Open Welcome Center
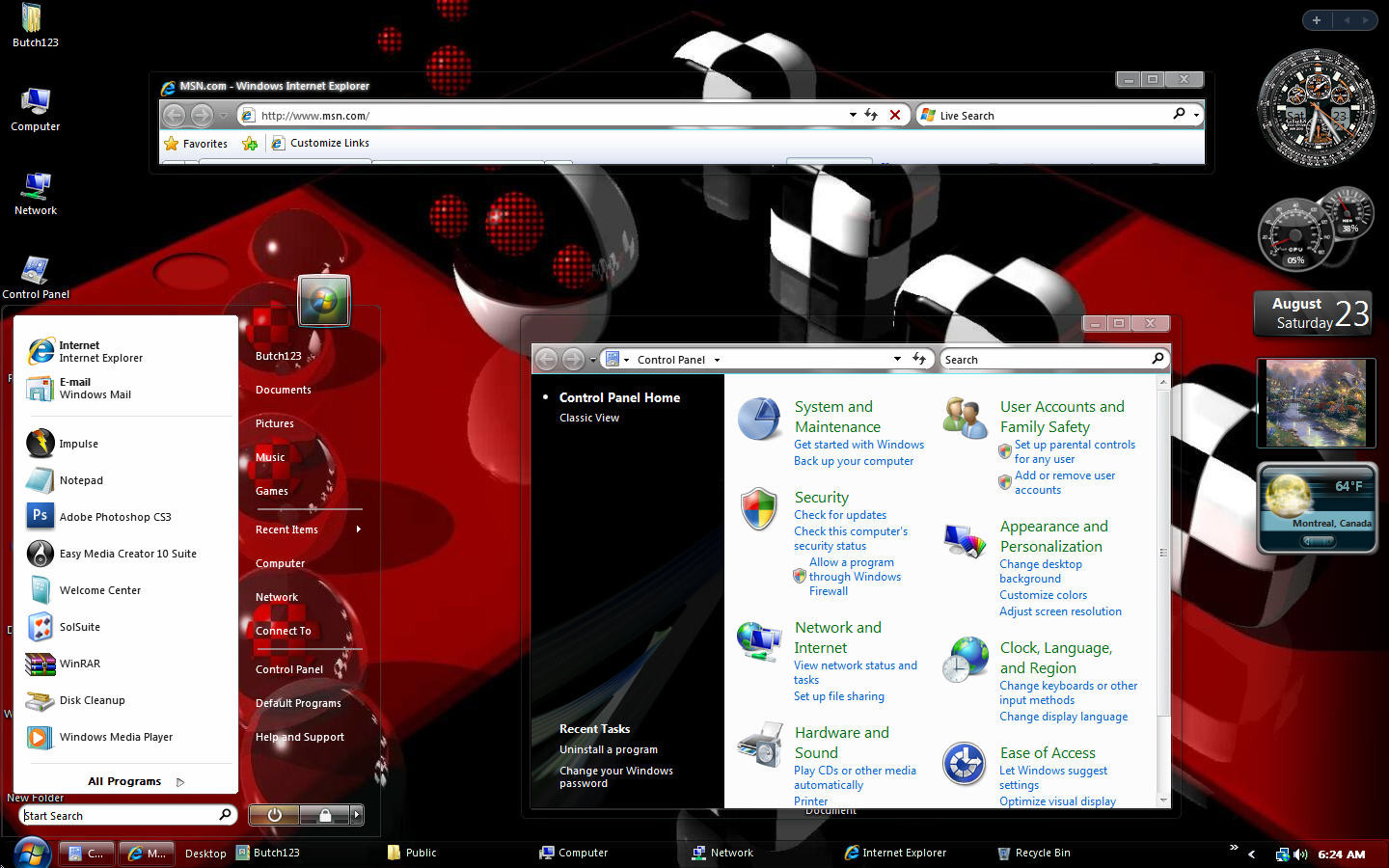 point(127,590)
